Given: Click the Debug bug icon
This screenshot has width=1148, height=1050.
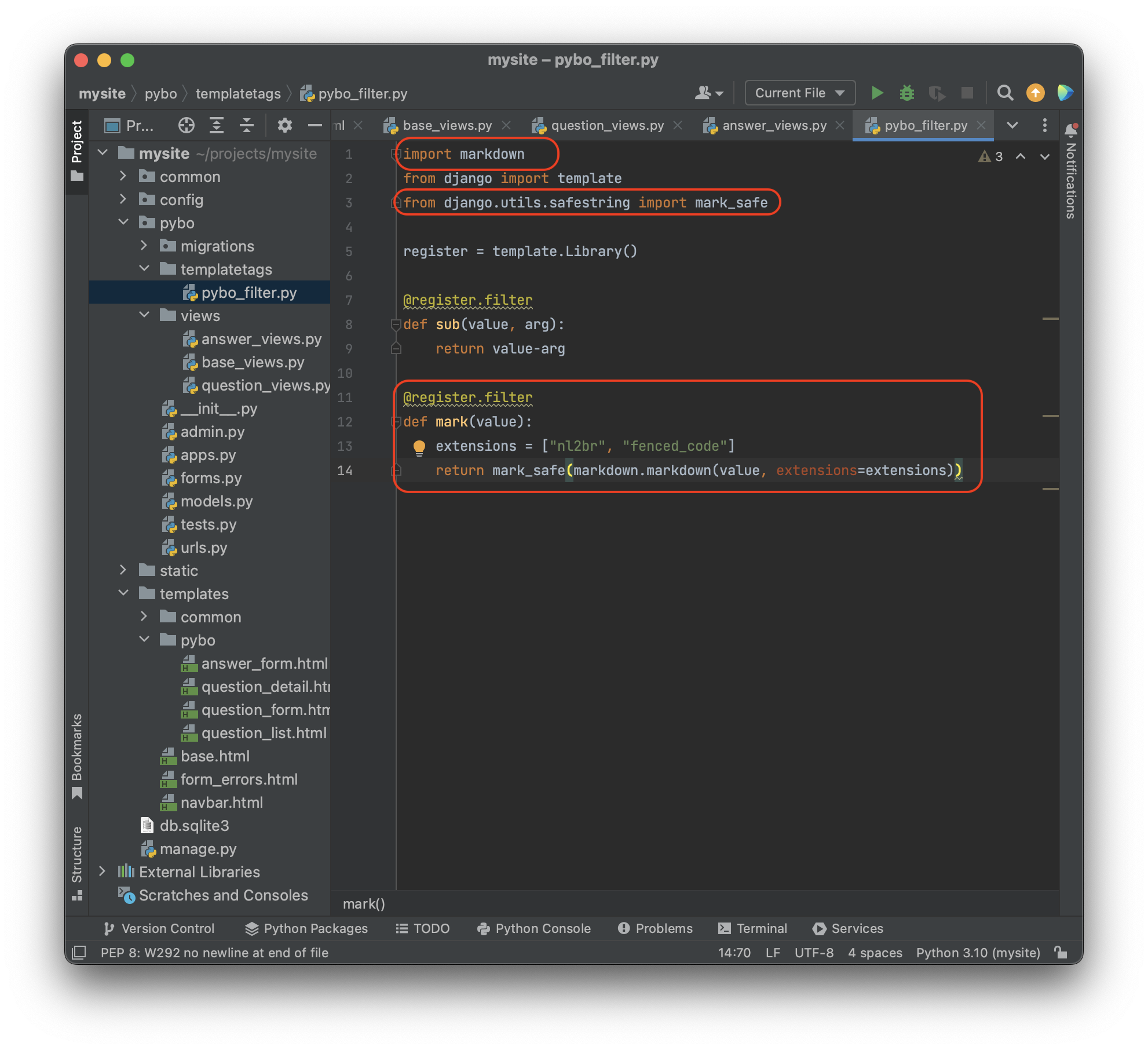Looking at the screenshot, I should pos(906,93).
